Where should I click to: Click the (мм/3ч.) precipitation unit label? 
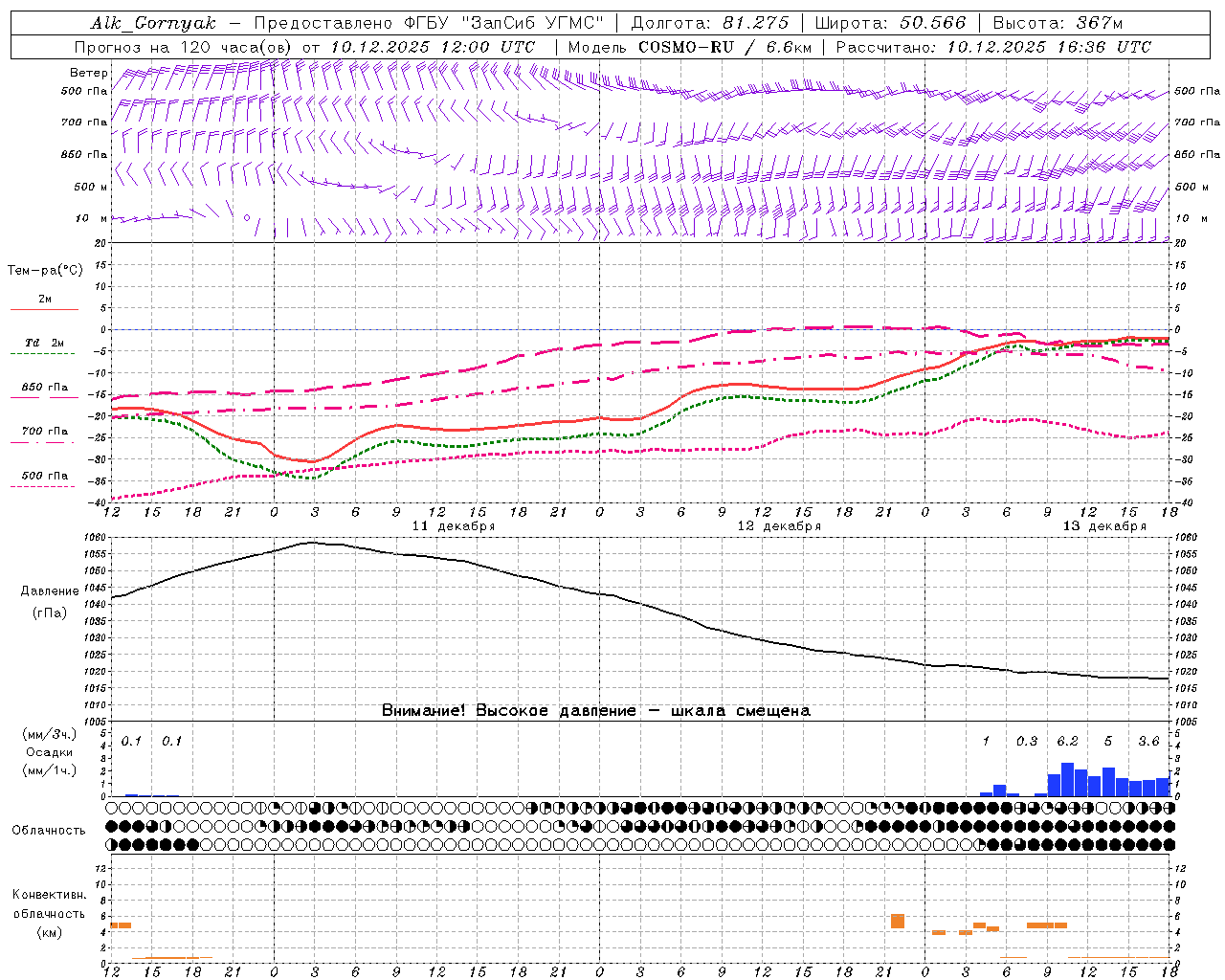coord(50,734)
